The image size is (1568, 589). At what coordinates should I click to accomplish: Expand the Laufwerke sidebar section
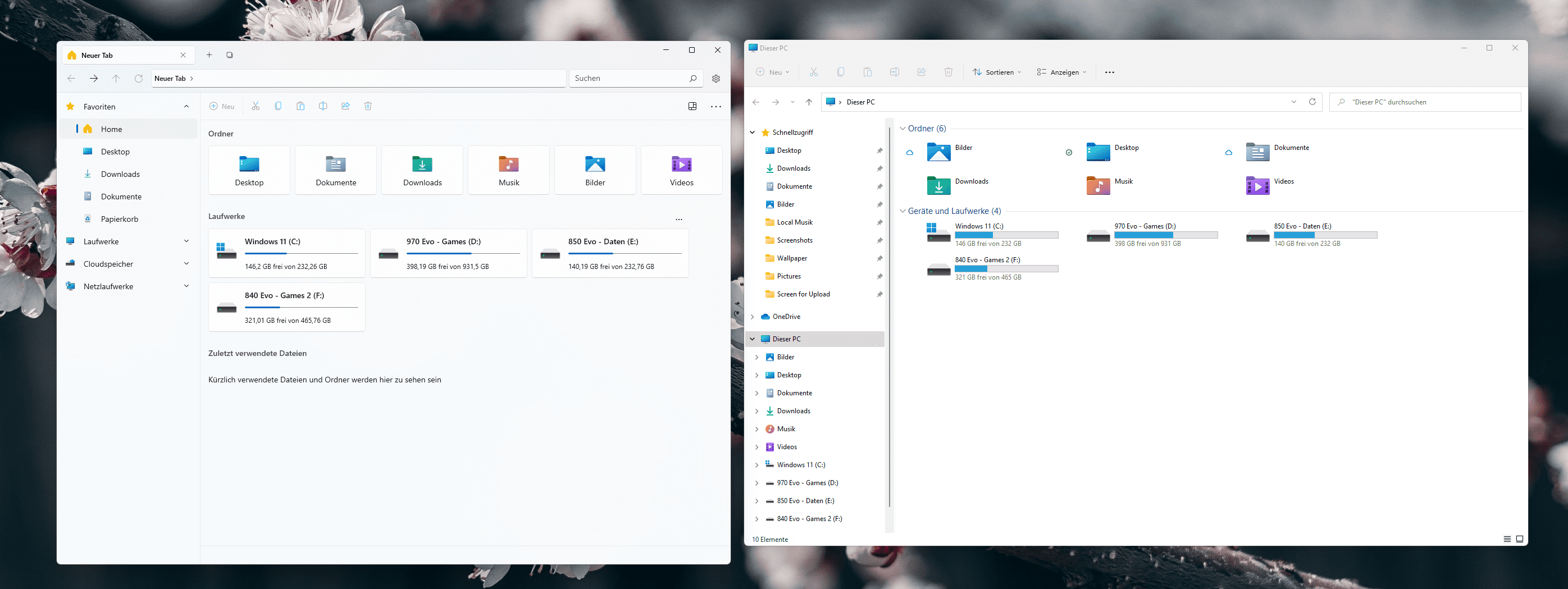186,241
